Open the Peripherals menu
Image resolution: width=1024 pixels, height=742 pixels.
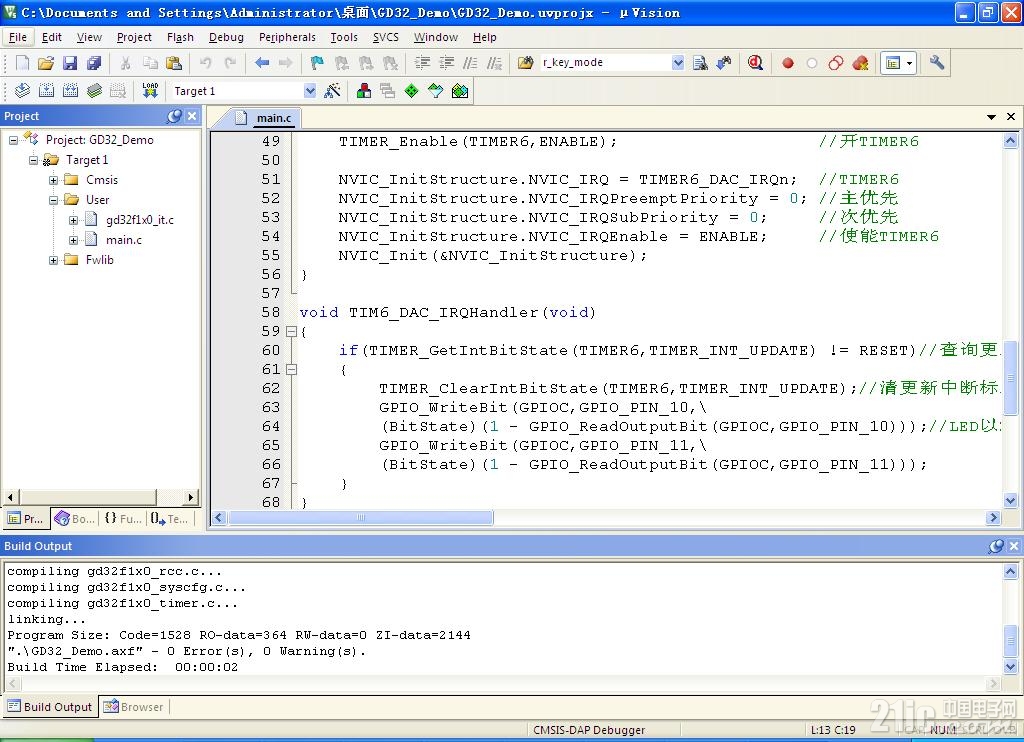pyautogui.click(x=287, y=37)
